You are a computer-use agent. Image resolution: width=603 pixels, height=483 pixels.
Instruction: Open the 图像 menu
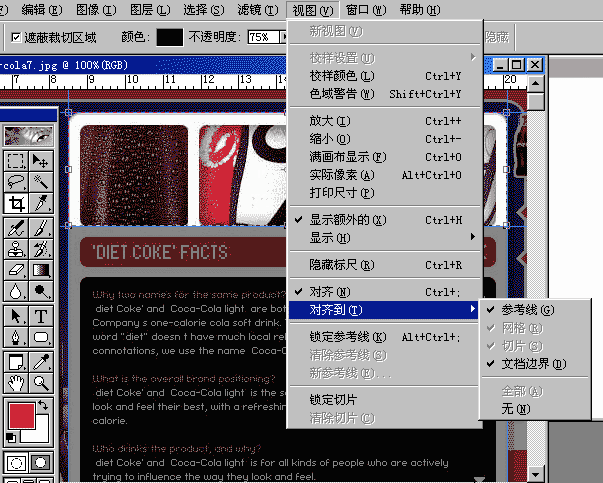(96, 10)
